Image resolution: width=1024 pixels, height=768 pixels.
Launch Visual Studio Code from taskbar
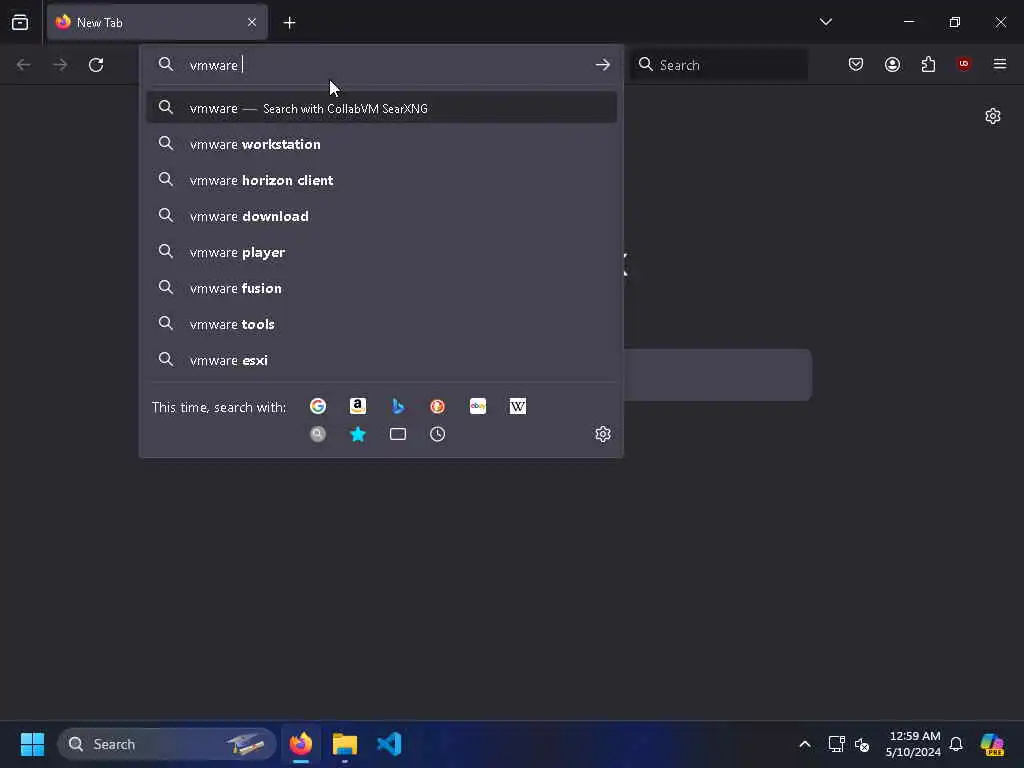pos(389,744)
